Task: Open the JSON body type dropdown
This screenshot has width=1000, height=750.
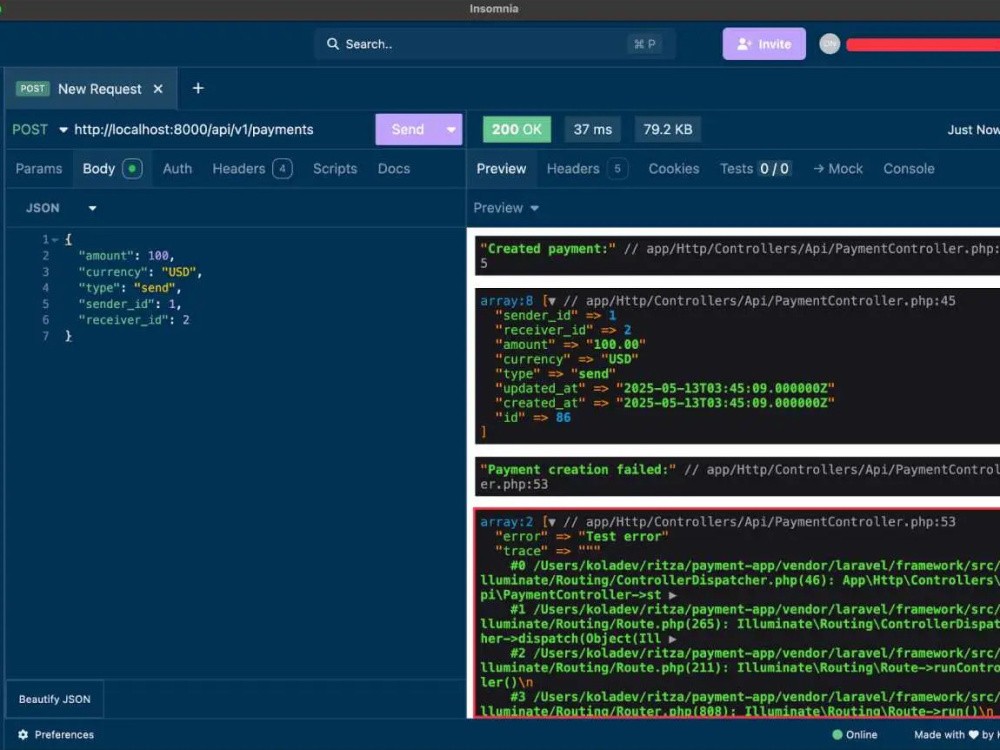Action: [x=61, y=208]
